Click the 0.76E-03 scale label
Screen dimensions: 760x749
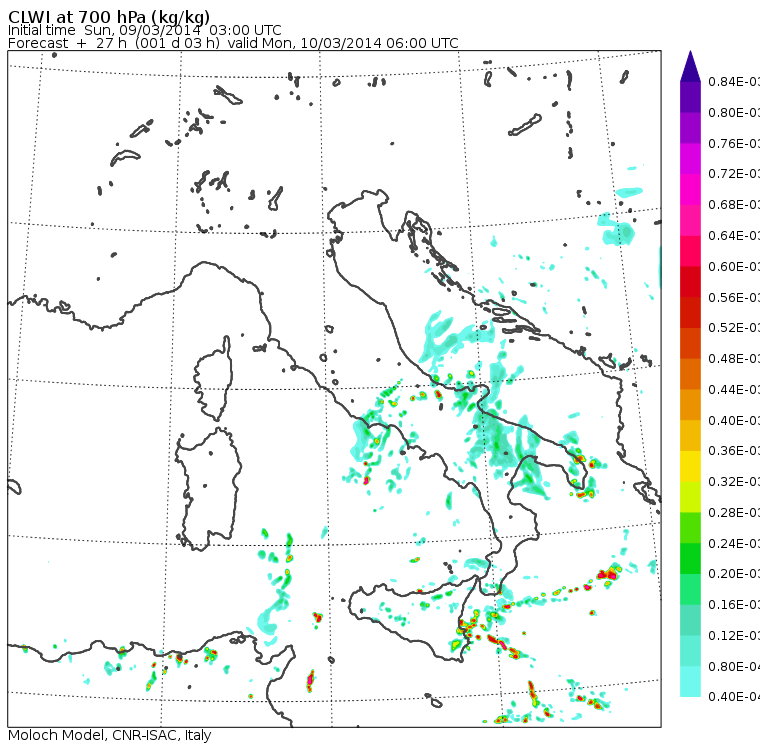point(734,143)
